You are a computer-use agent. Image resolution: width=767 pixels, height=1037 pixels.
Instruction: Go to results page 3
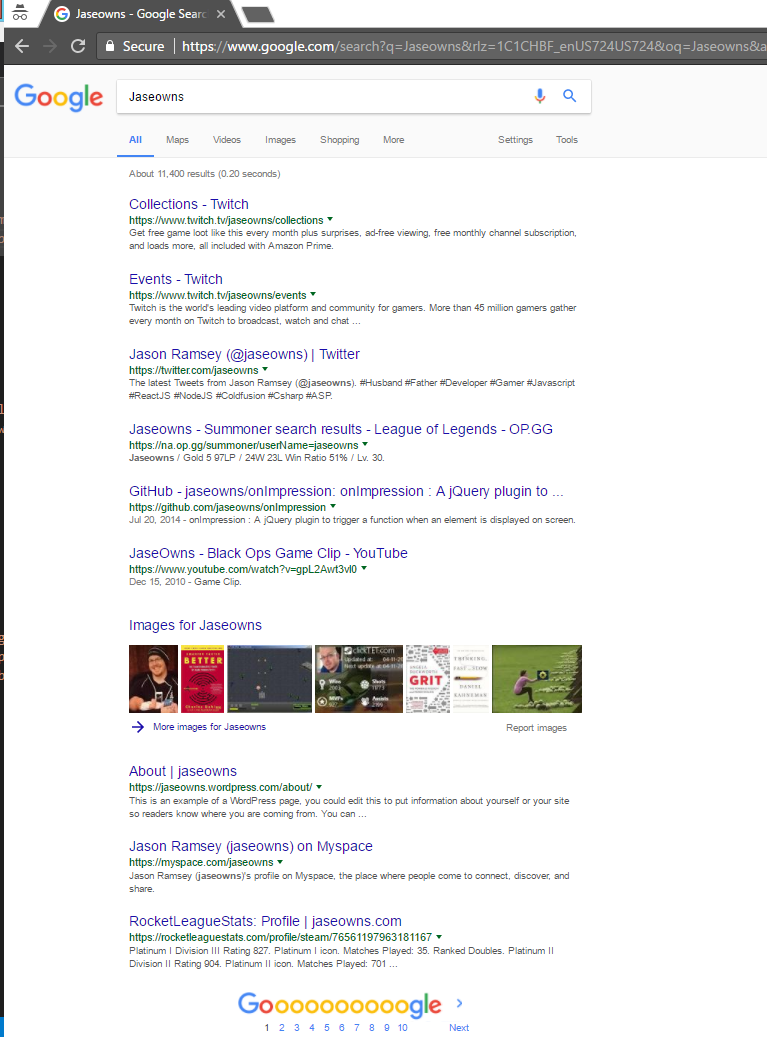[x=297, y=1028]
